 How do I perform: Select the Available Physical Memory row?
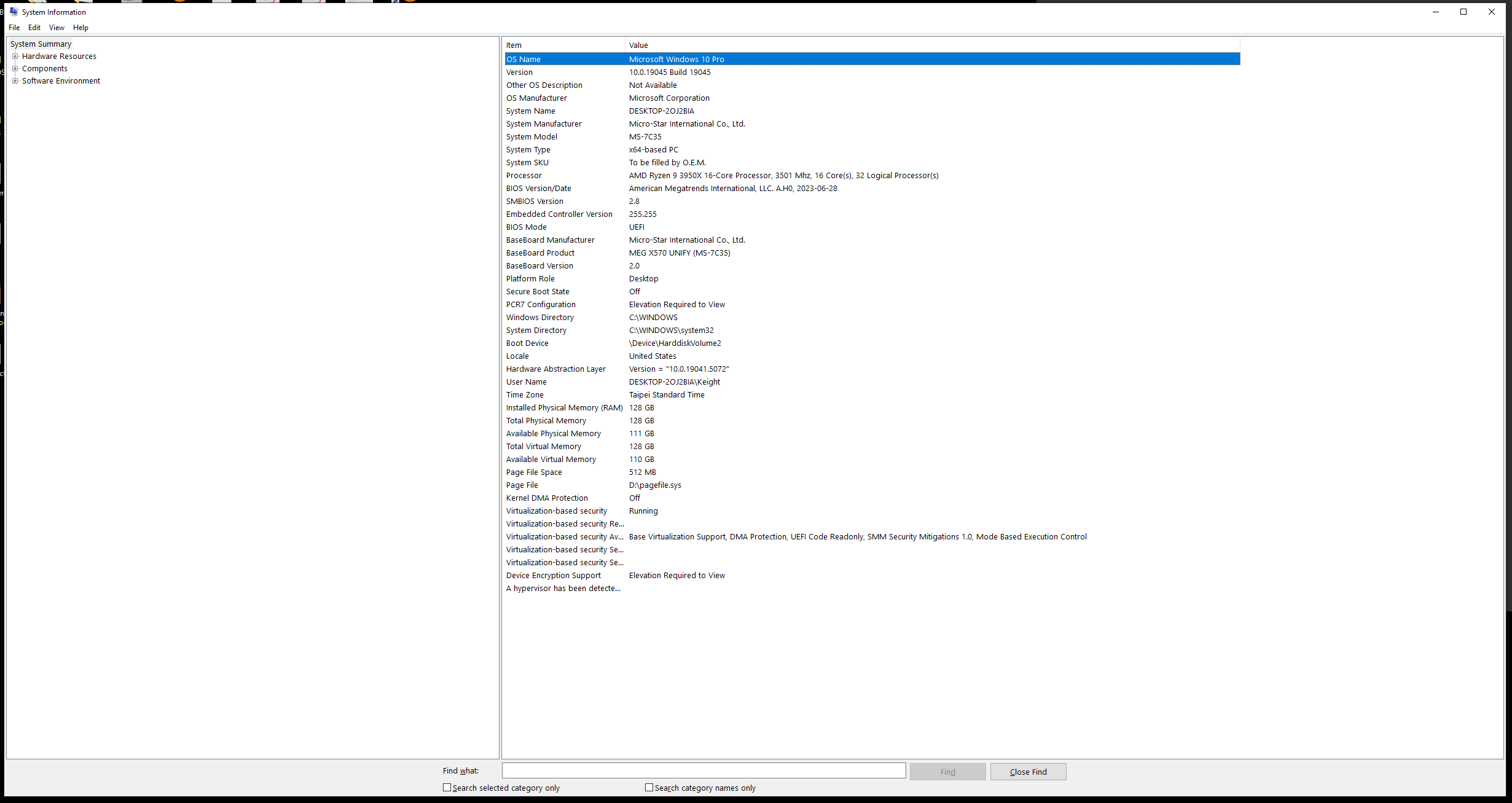(x=872, y=434)
